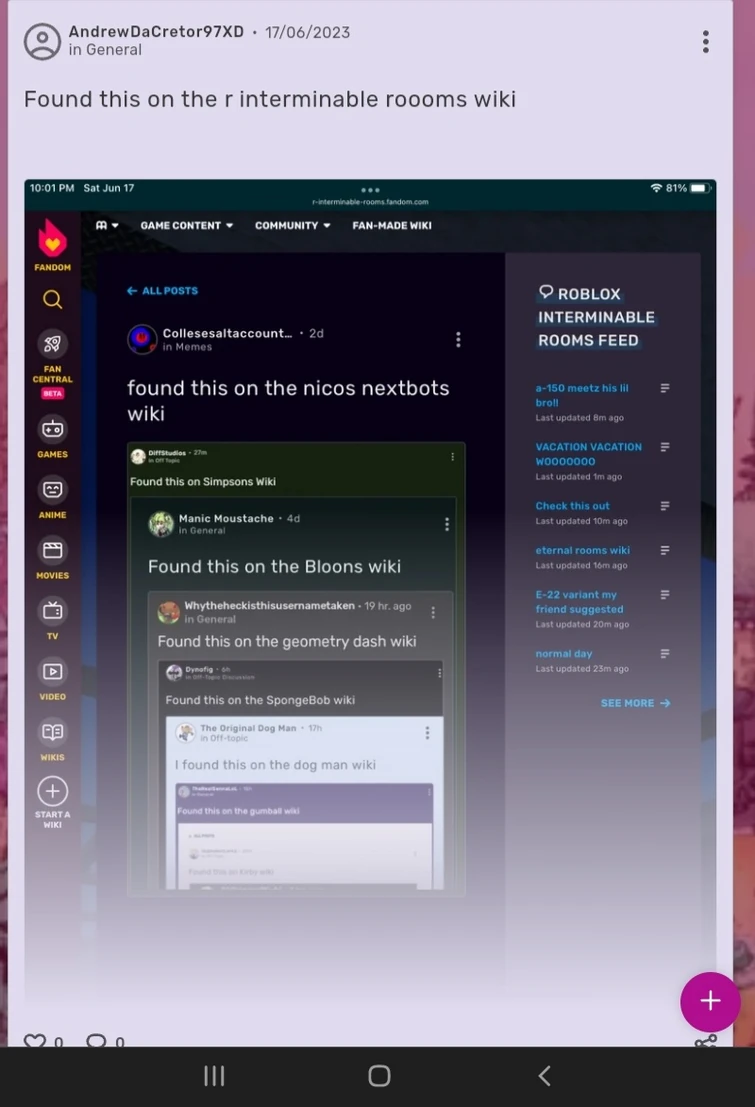This screenshot has height=1107, width=755.
Task: Open the Anime sidebar icon
Action: tap(52, 489)
